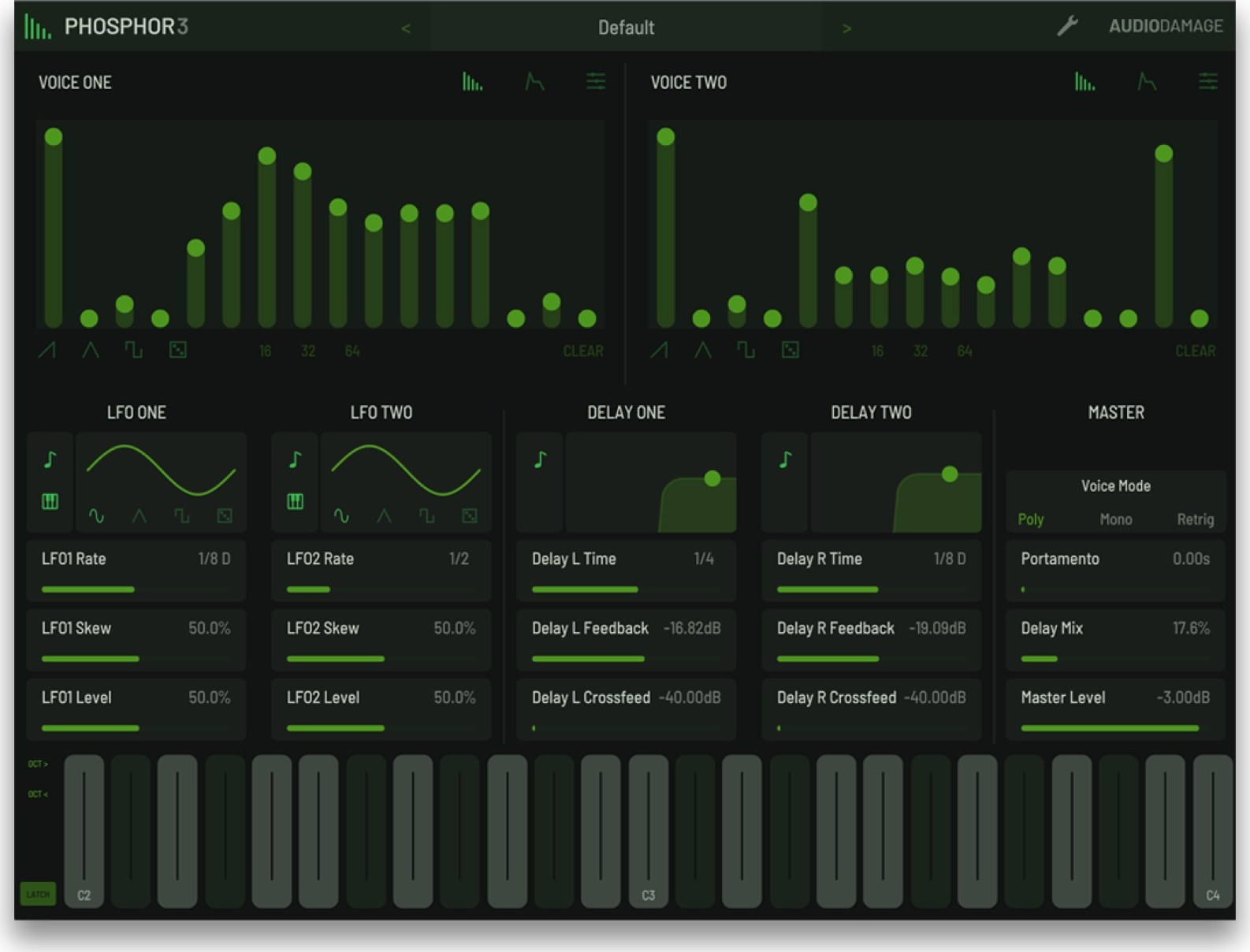Clear all Voice One partials
The height and width of the screenshot is (952, 1250).
point(583,351)
